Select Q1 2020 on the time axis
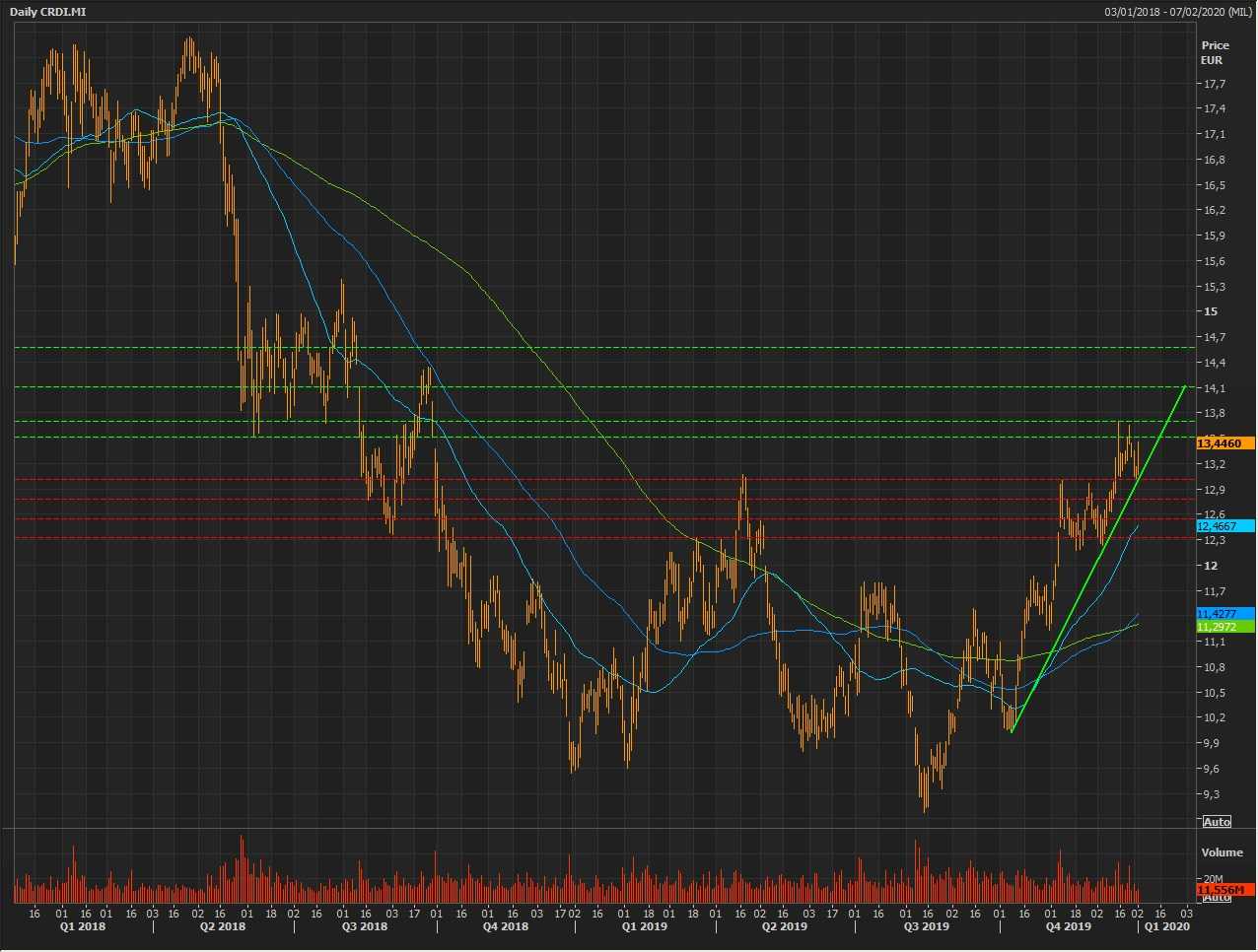The height and width of the screenshot is (952, 1258). [x=1167, y=926]
